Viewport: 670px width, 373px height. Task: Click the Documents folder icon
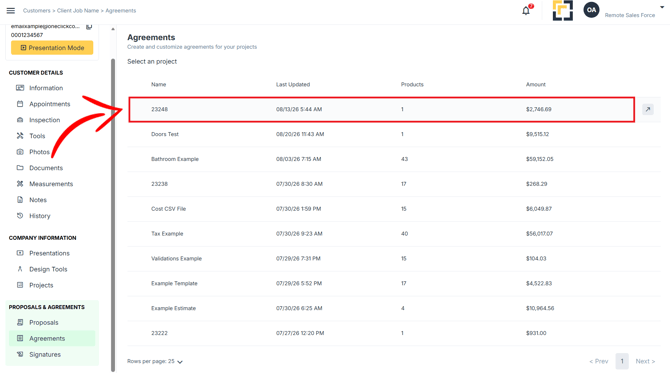[20, 168]
